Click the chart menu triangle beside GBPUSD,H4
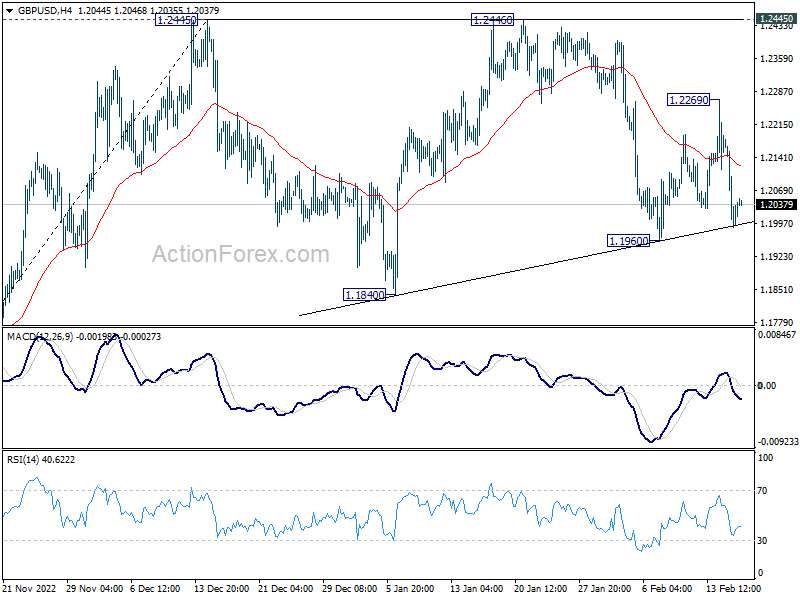The image size is (800, 600). coord(9,10)
